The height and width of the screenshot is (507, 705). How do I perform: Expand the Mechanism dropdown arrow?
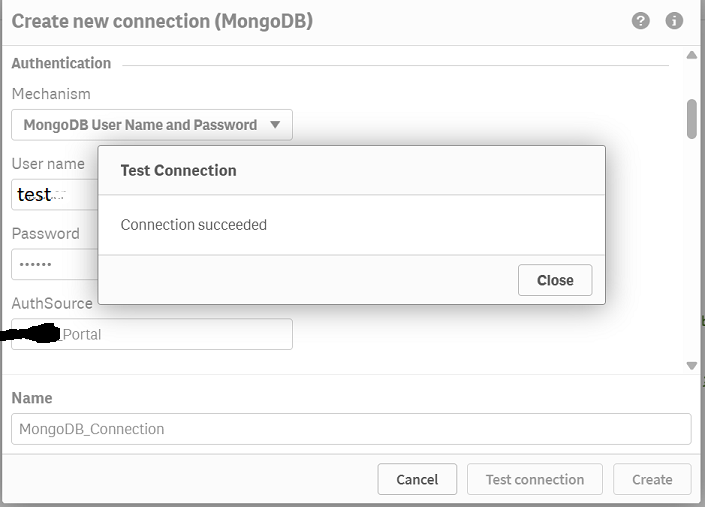click(x=275, y=125)
